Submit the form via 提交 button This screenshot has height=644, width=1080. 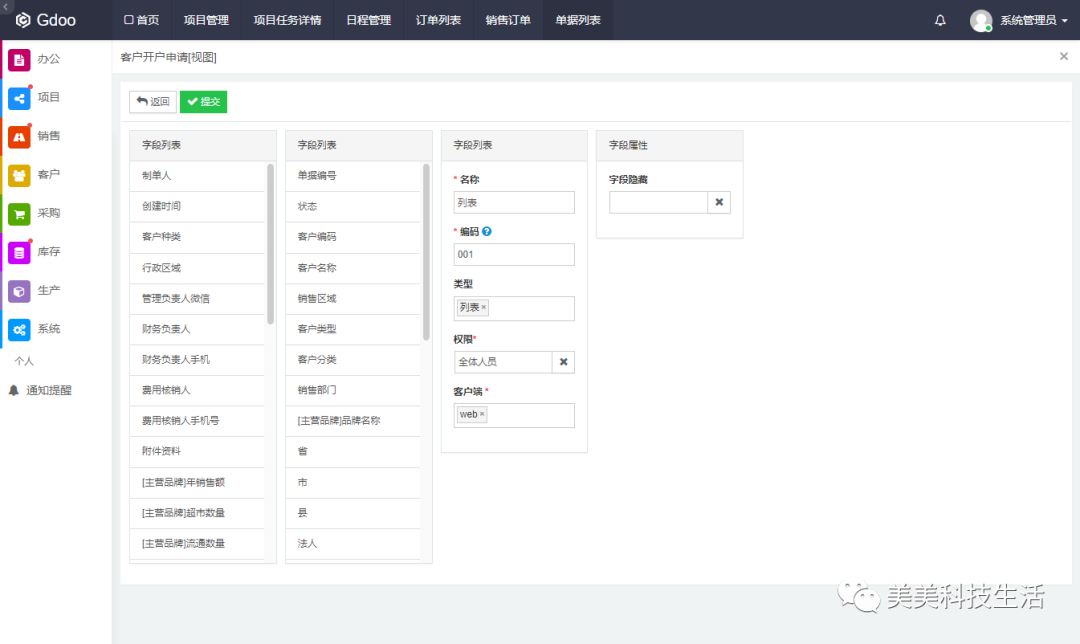tap(203, 101)
